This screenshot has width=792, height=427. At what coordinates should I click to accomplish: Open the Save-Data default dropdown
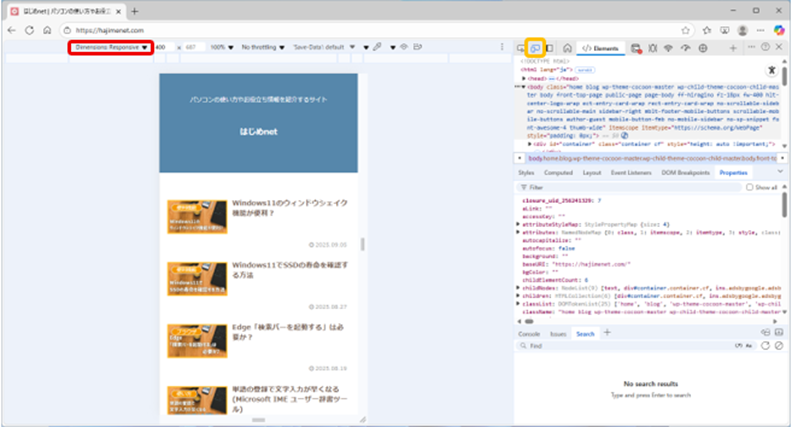(324, 48)
